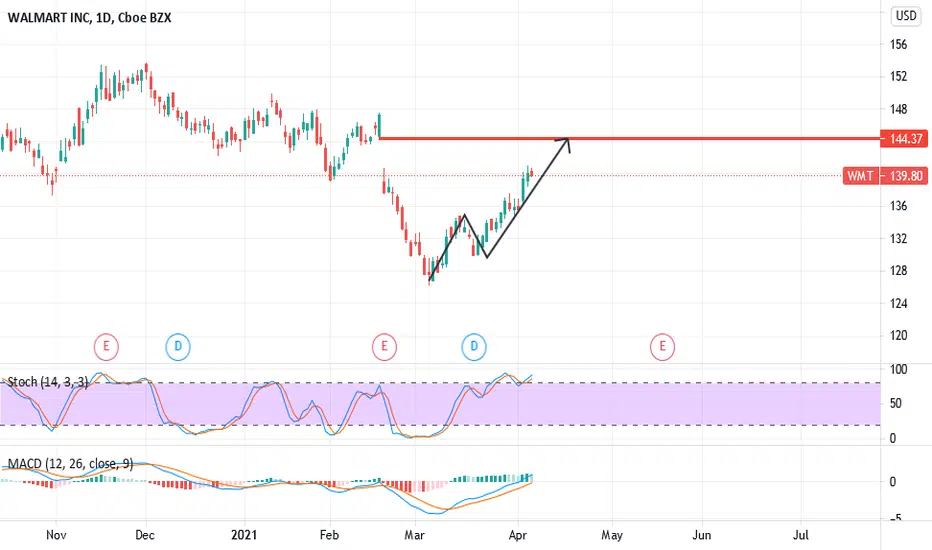The width and height of the screenshot is (932, 550).
Task: Click the Apr time axis label
Action: tap(518, 535)
